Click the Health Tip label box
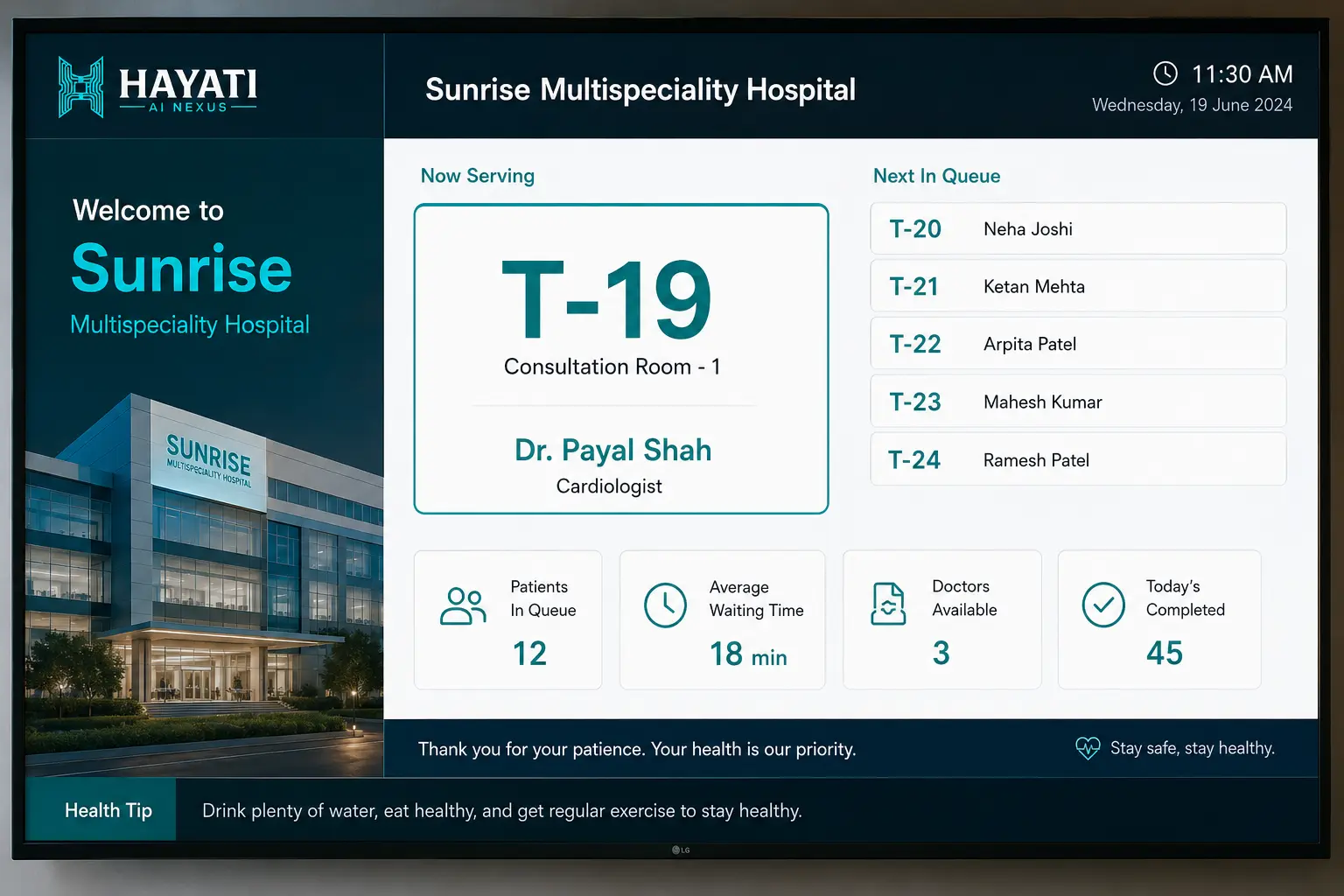 pyautogui.click(x=101, y=810)
